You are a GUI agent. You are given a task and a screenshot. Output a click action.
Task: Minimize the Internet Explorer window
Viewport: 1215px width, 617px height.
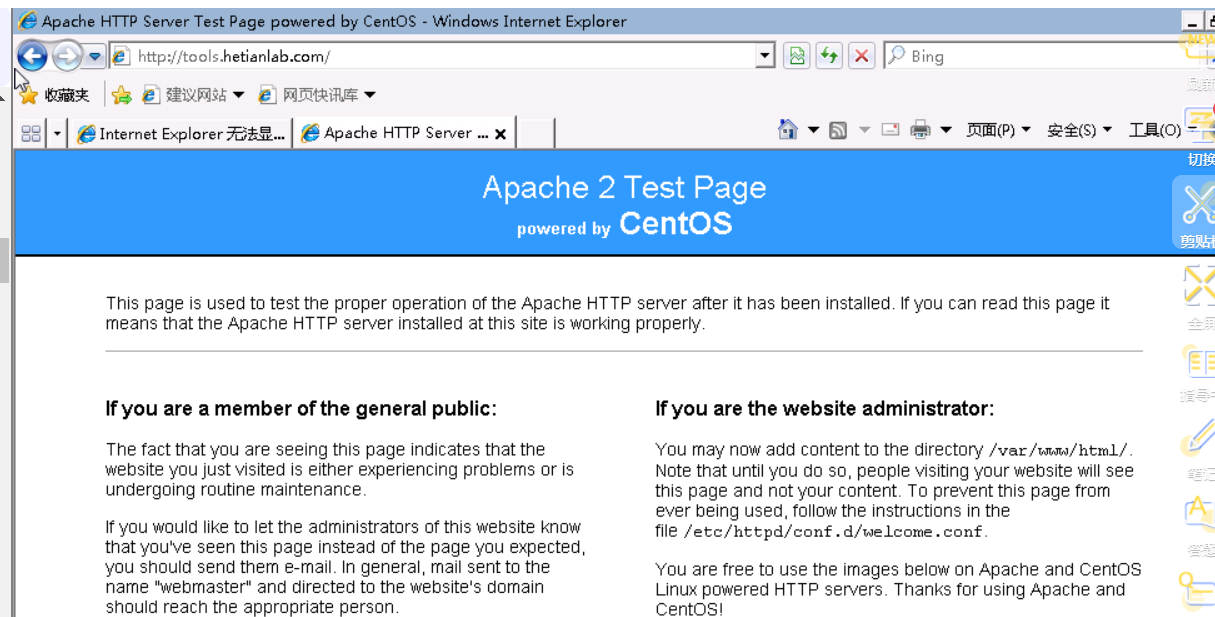point(1192,21)
